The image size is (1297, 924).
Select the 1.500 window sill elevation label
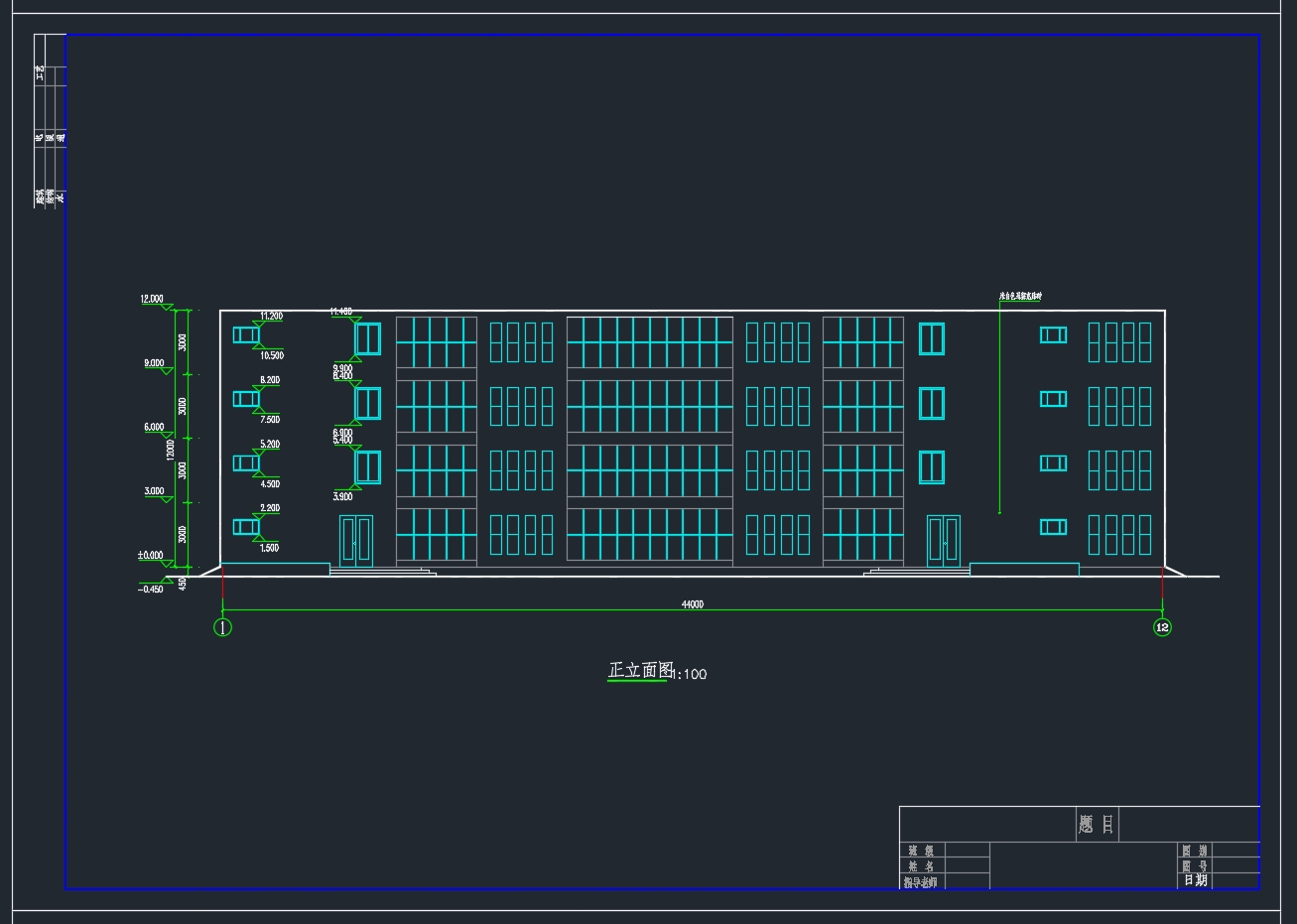tap(269, 548)
